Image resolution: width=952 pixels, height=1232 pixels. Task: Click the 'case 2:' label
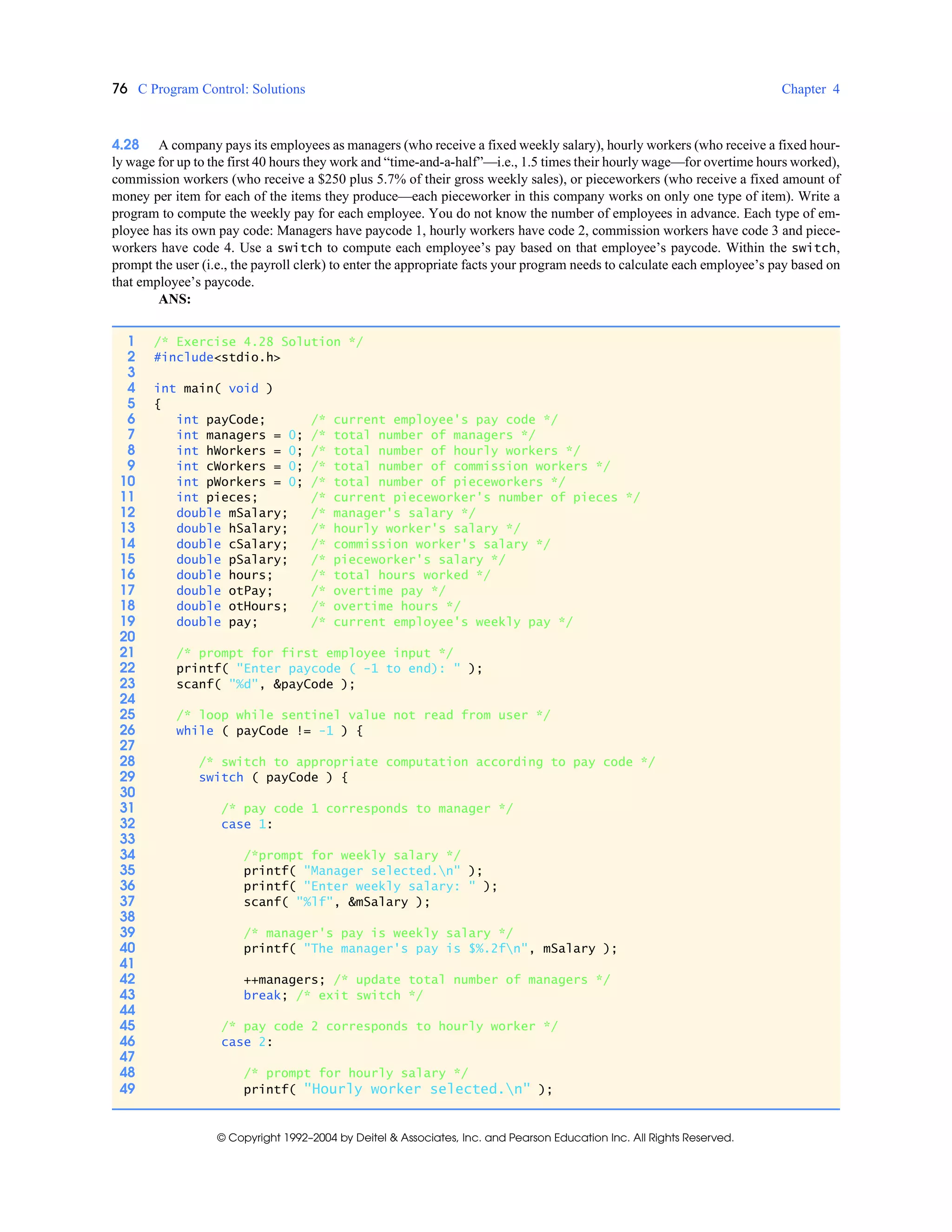[x=246, y=1042]
